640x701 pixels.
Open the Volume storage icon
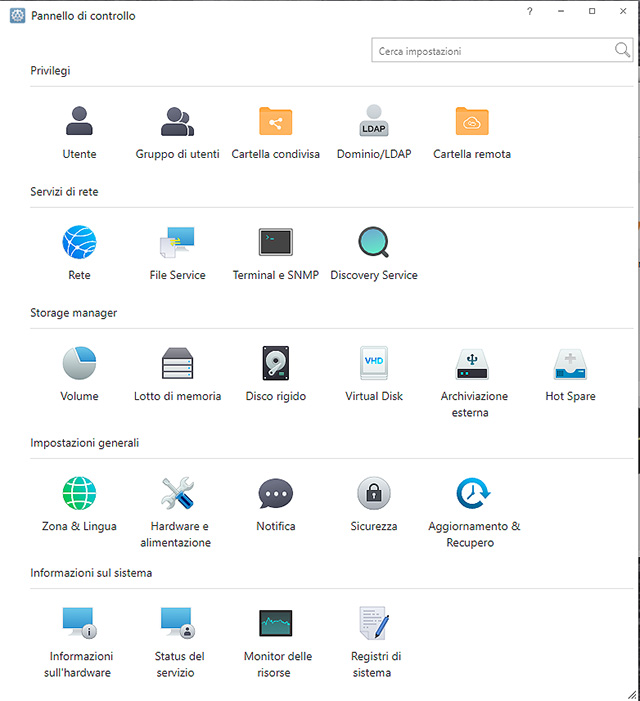pyautogui.click(x=79, y=364)
